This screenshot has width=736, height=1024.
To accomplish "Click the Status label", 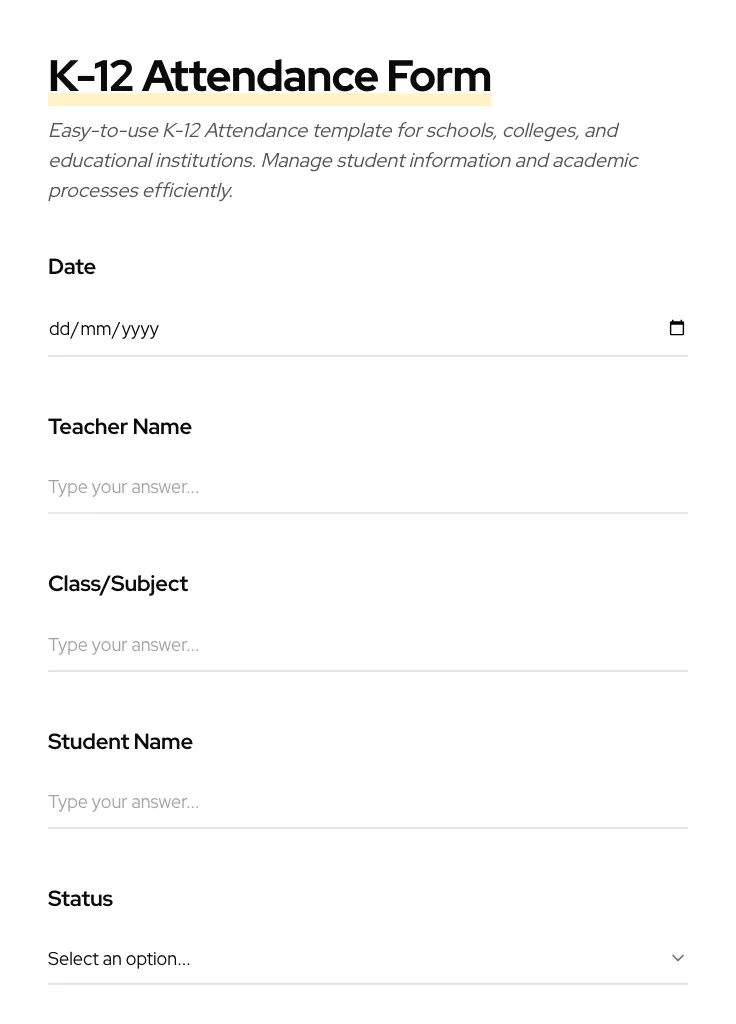I will coord(80,898).
